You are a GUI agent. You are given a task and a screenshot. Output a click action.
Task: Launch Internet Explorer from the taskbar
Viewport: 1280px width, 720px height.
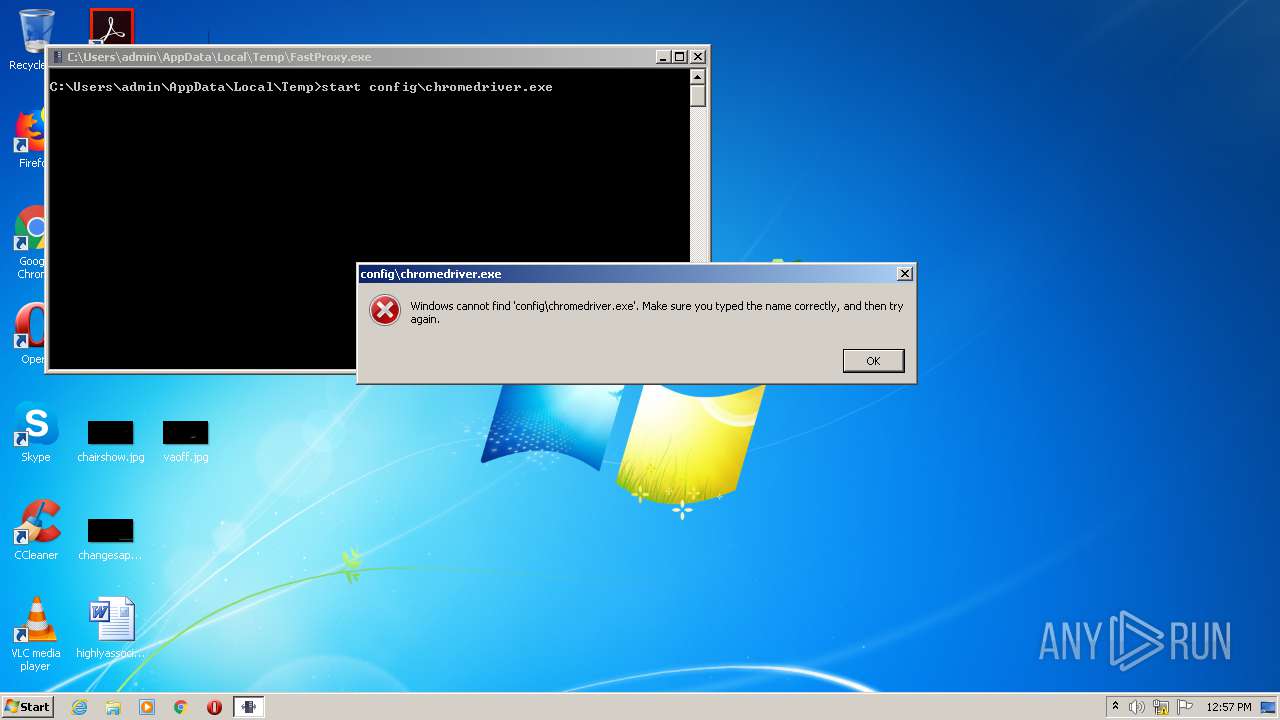point(79,707)
